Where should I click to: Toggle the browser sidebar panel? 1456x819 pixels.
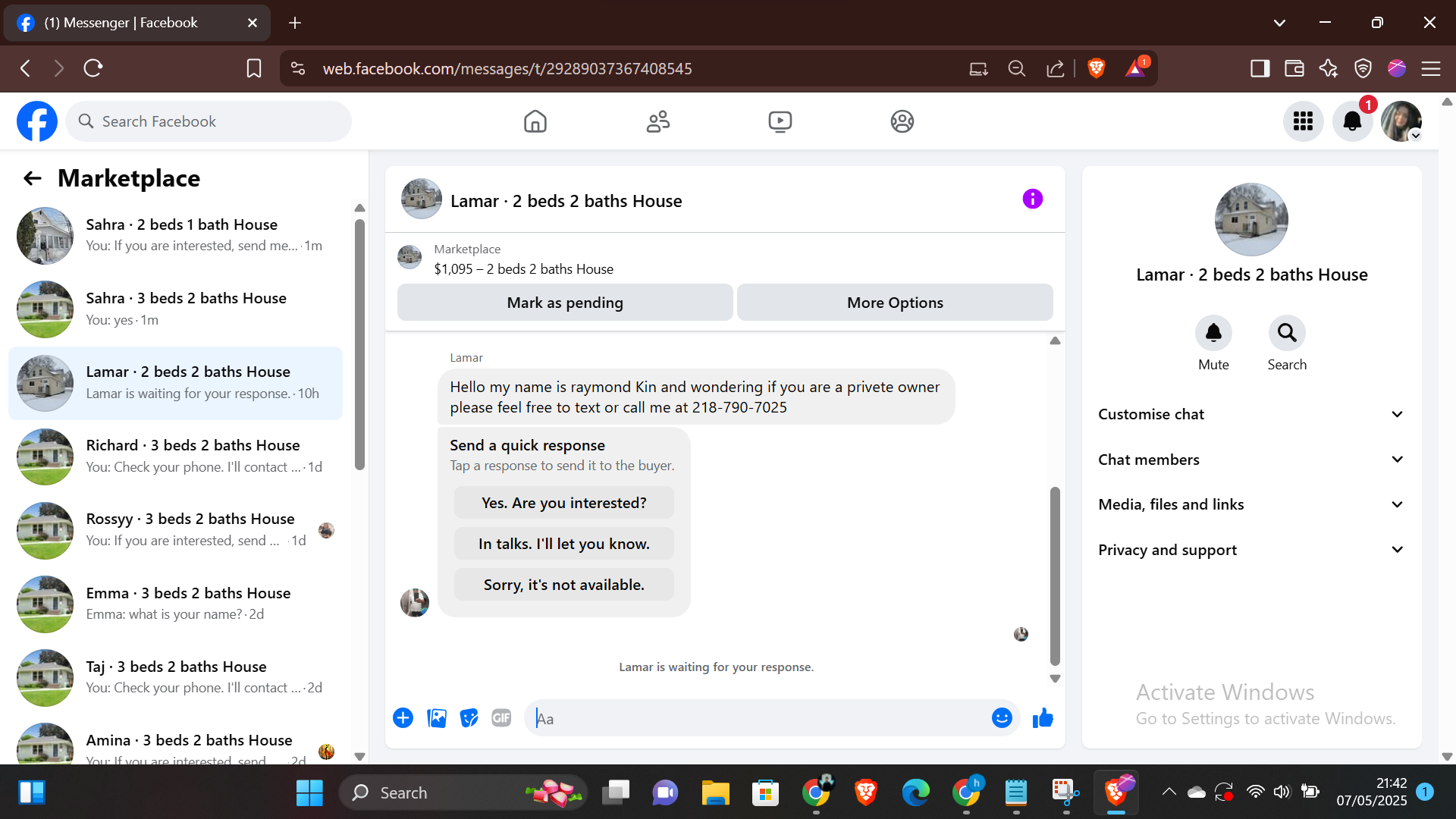1260,68
